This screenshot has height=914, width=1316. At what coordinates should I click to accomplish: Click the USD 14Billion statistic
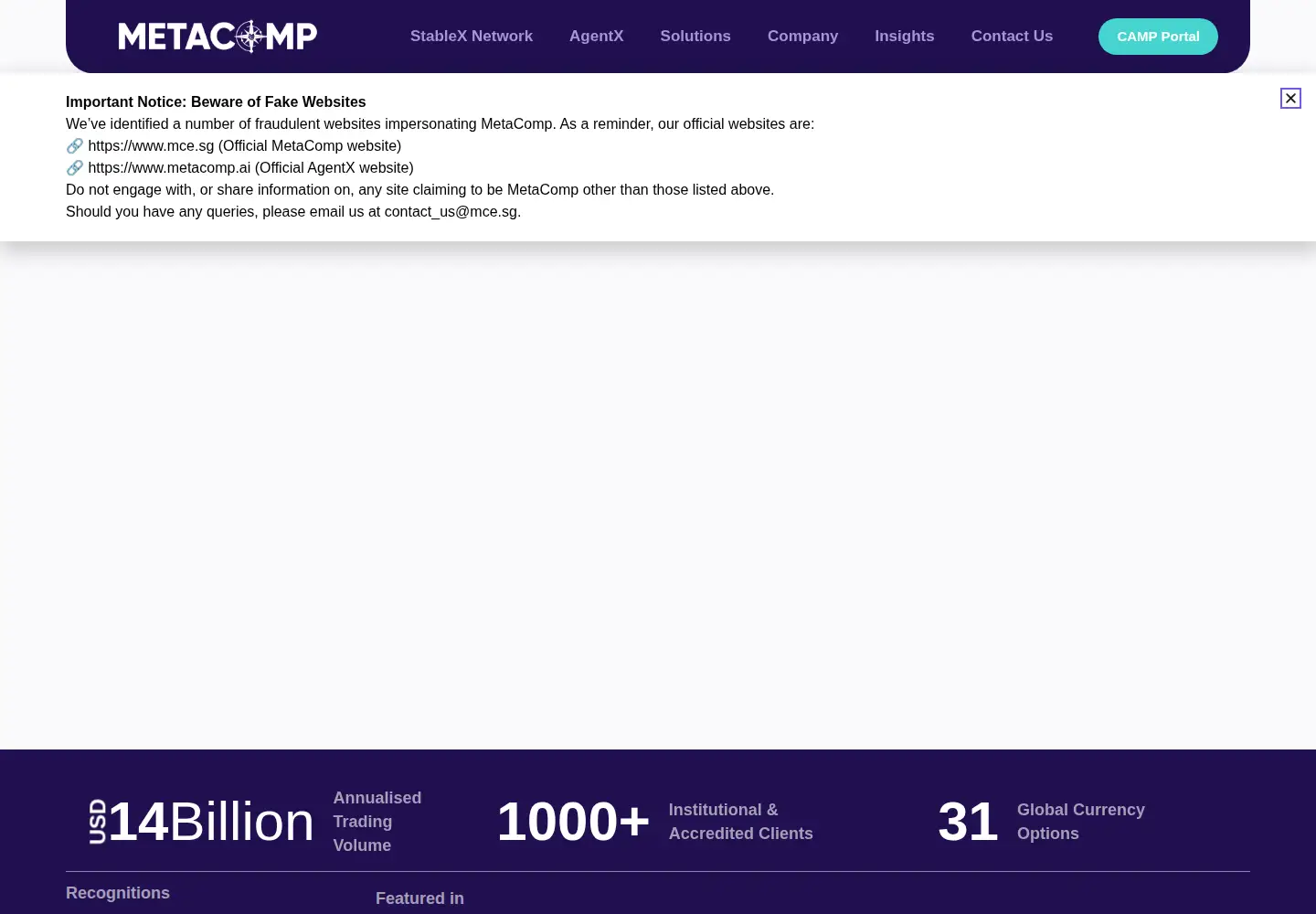[x=202, y=822]
